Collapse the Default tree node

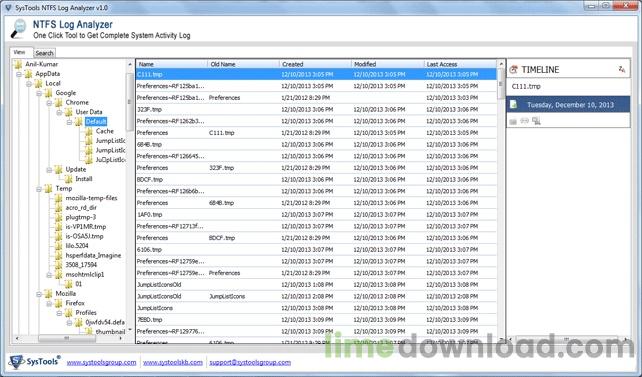pyautogui.click(x=69, y=122)
